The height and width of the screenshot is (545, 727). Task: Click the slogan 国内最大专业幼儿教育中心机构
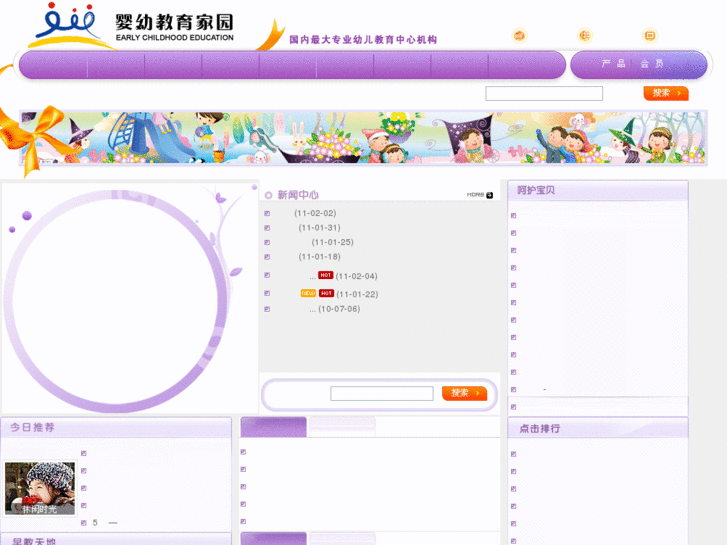pos(363,40)
